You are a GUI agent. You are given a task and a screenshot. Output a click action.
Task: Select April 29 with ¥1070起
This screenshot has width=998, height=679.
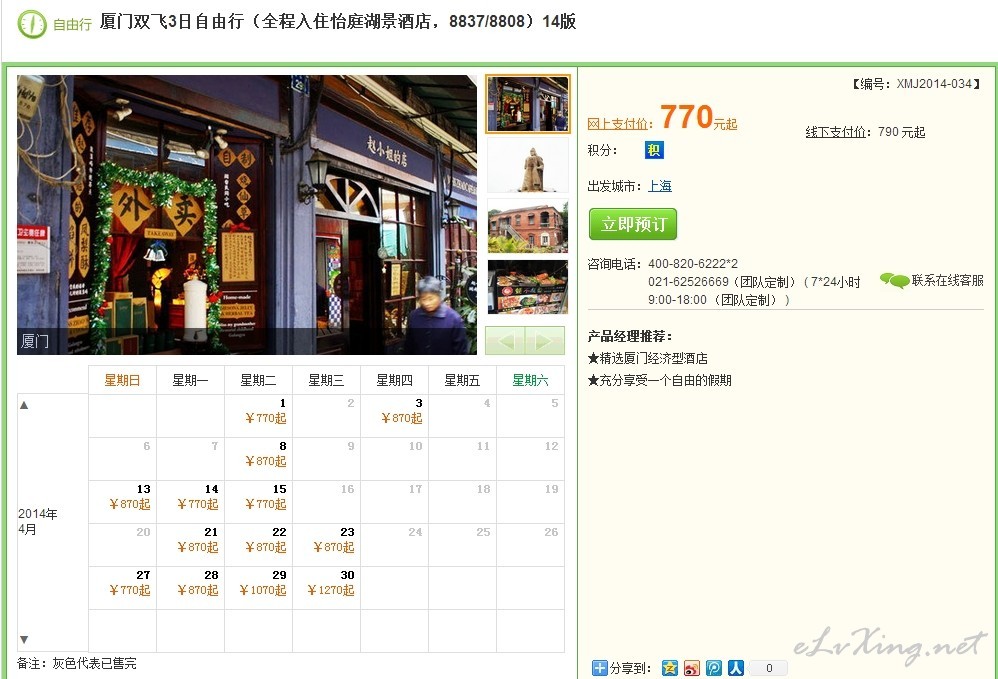tap(258, 588)
